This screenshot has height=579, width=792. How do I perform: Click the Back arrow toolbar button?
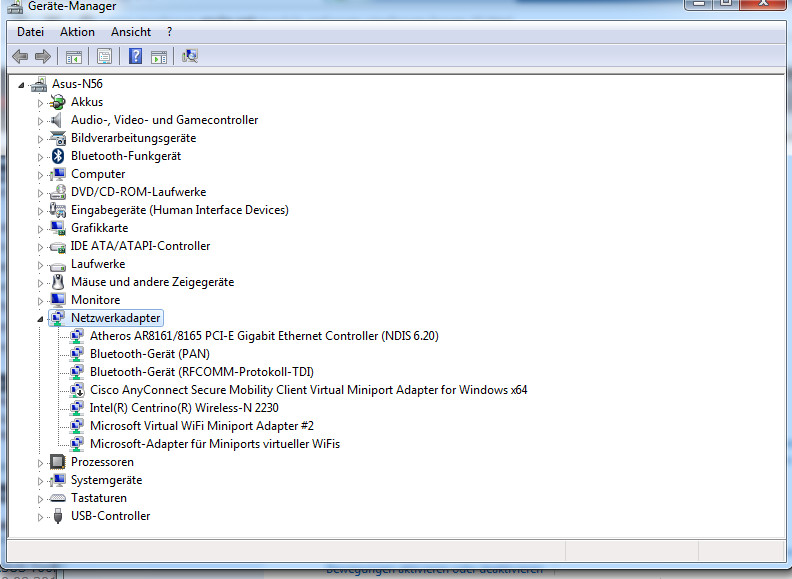coord(20,56)
